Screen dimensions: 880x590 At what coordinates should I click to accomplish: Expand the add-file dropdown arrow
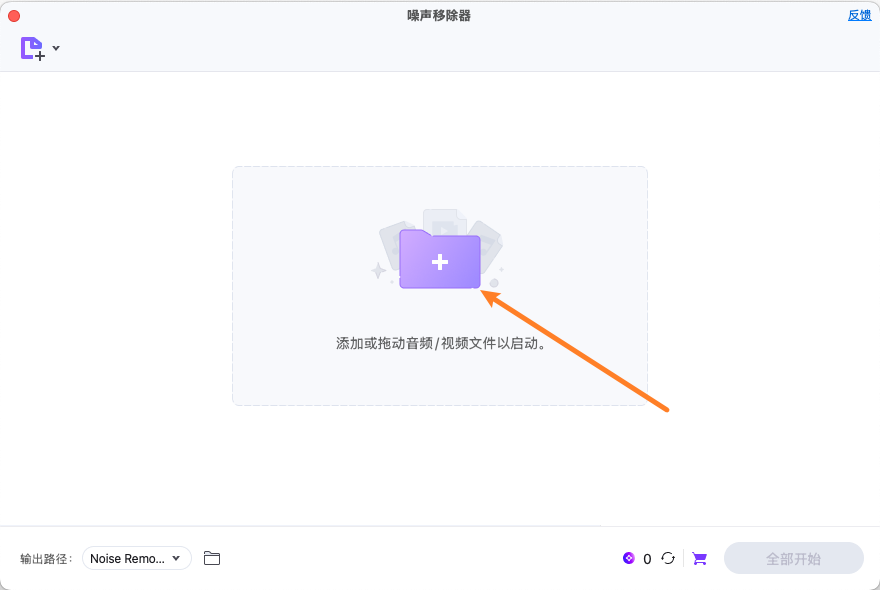tap(56, 47)
